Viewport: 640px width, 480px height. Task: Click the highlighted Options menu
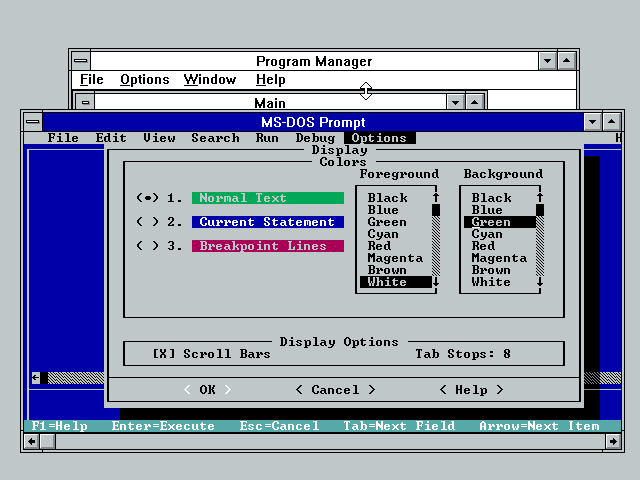[x=380, y=138]
